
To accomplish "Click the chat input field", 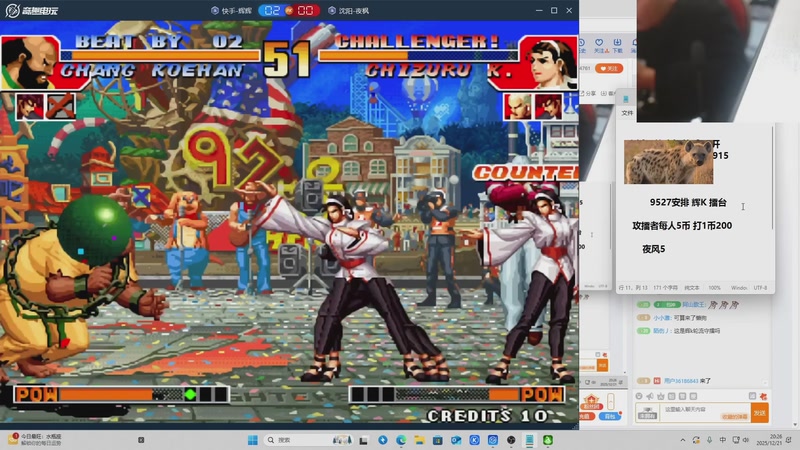I will [706, 412].
